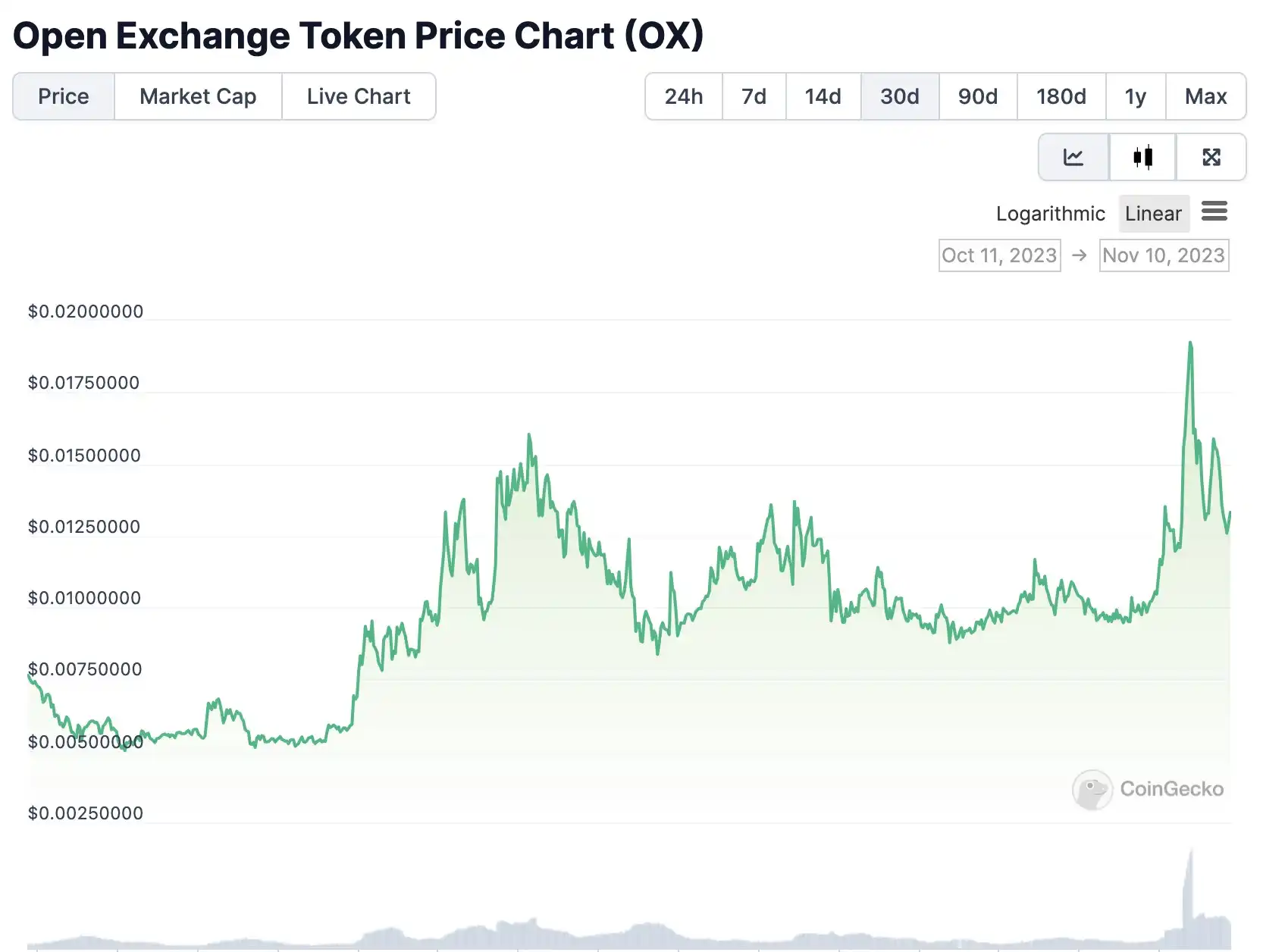Select the 24h time range
The image size is (1263, 952).
point(684,96)
